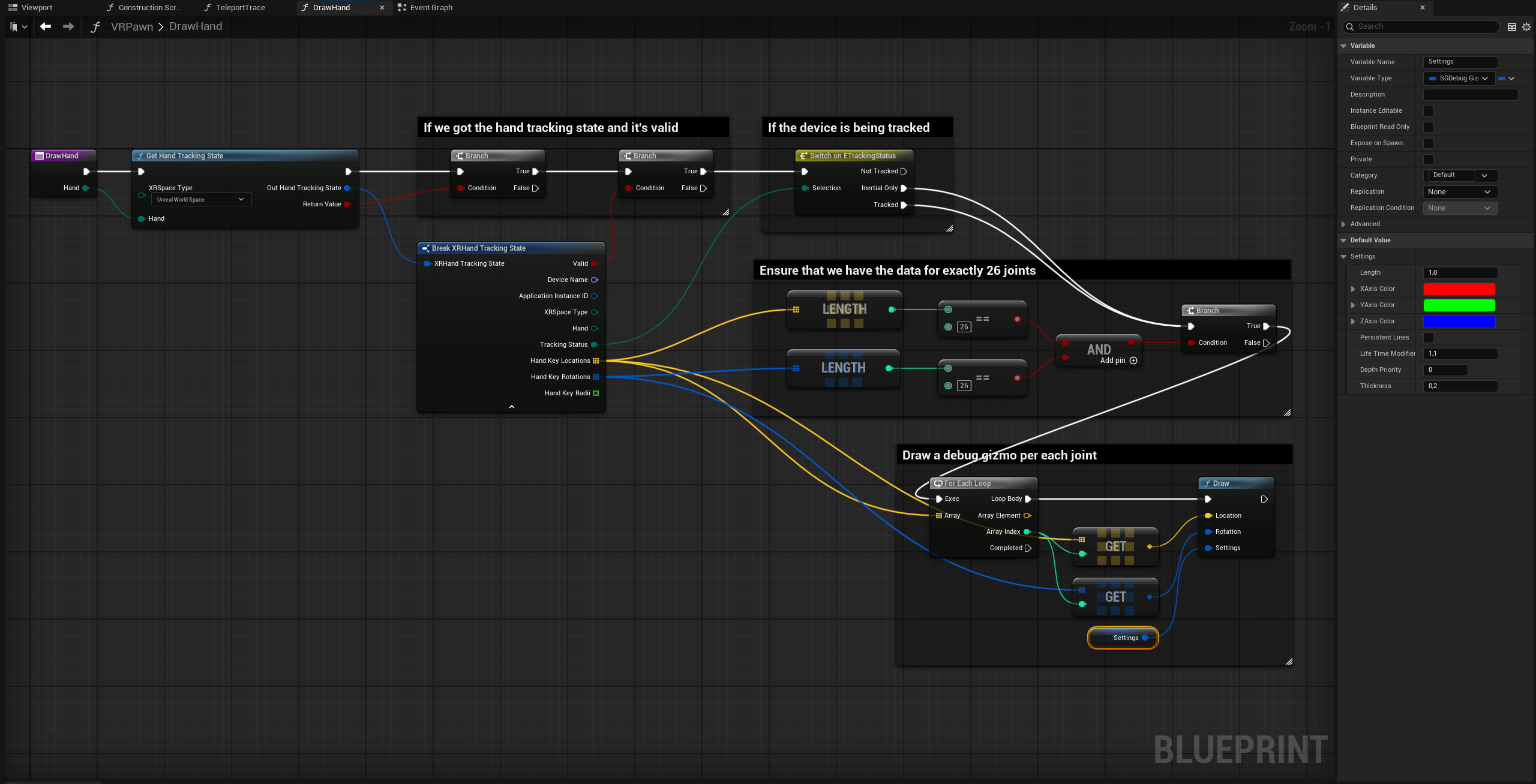Open the Replication dropdown set to None
Viewport: 1536px width, 784px height.
point(1460,191)
